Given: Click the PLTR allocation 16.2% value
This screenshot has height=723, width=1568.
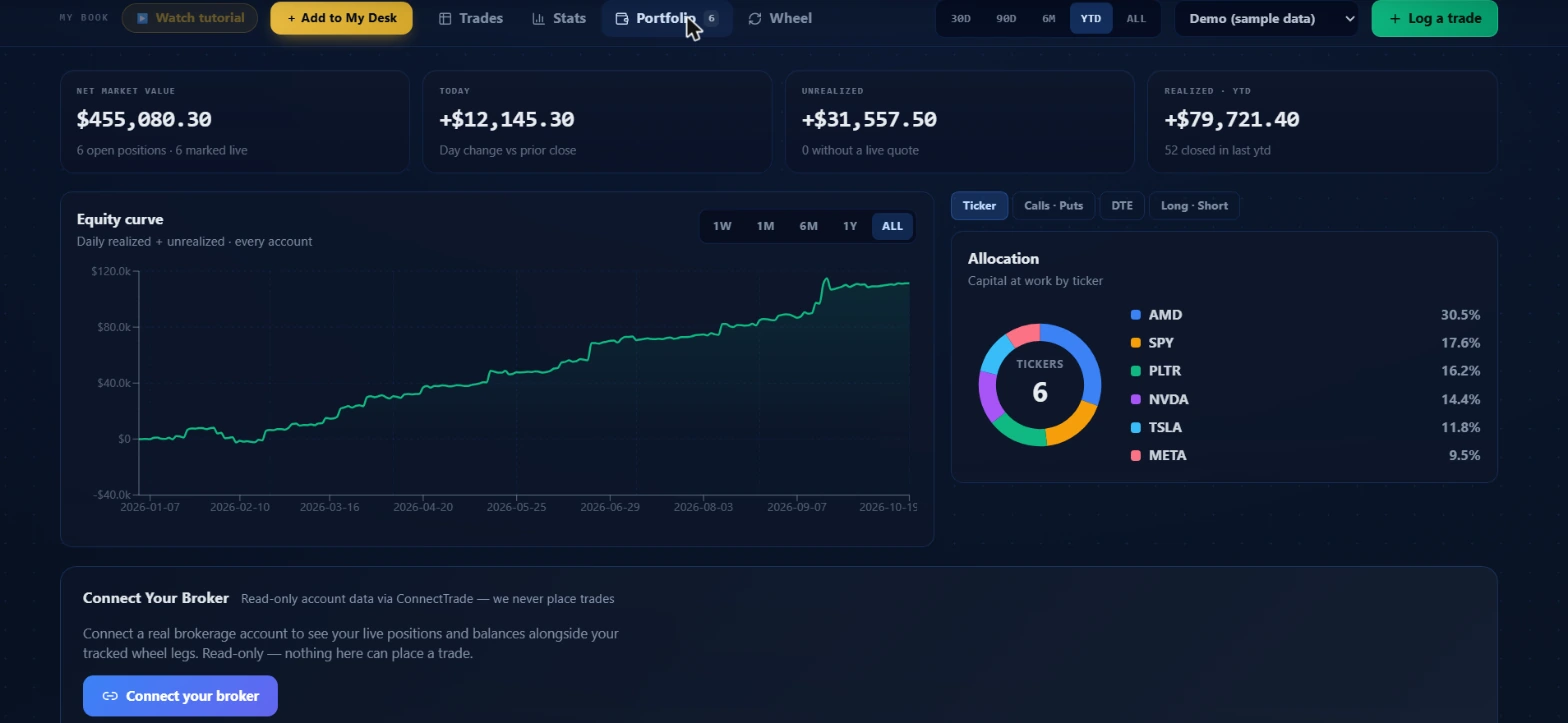Looking at the screenshot, I should click(1460, 371).
